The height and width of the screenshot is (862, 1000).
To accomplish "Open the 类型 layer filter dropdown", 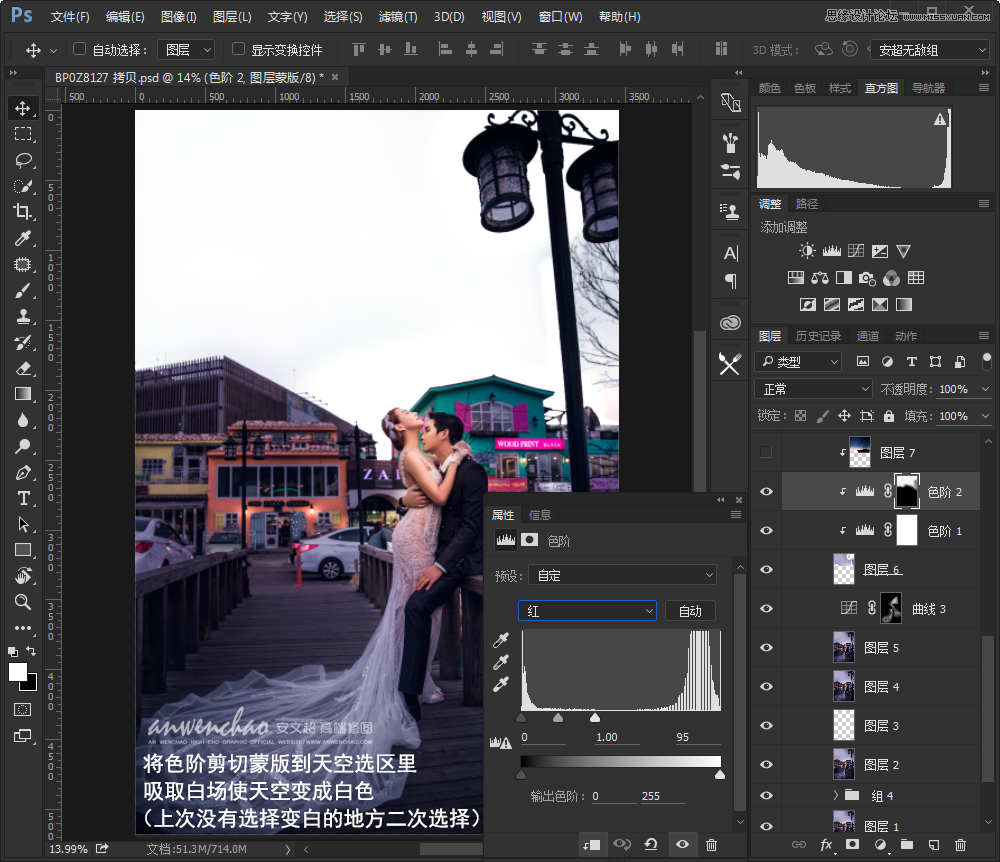I will (x=798, y=362).
